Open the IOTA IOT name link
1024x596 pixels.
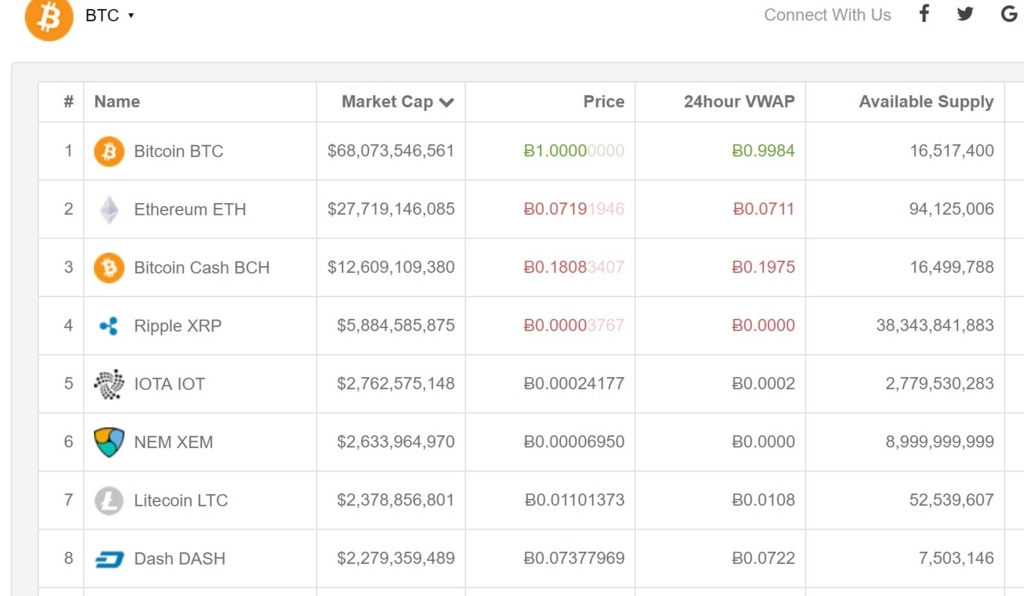pyautogui.click(x=169, y=384)
